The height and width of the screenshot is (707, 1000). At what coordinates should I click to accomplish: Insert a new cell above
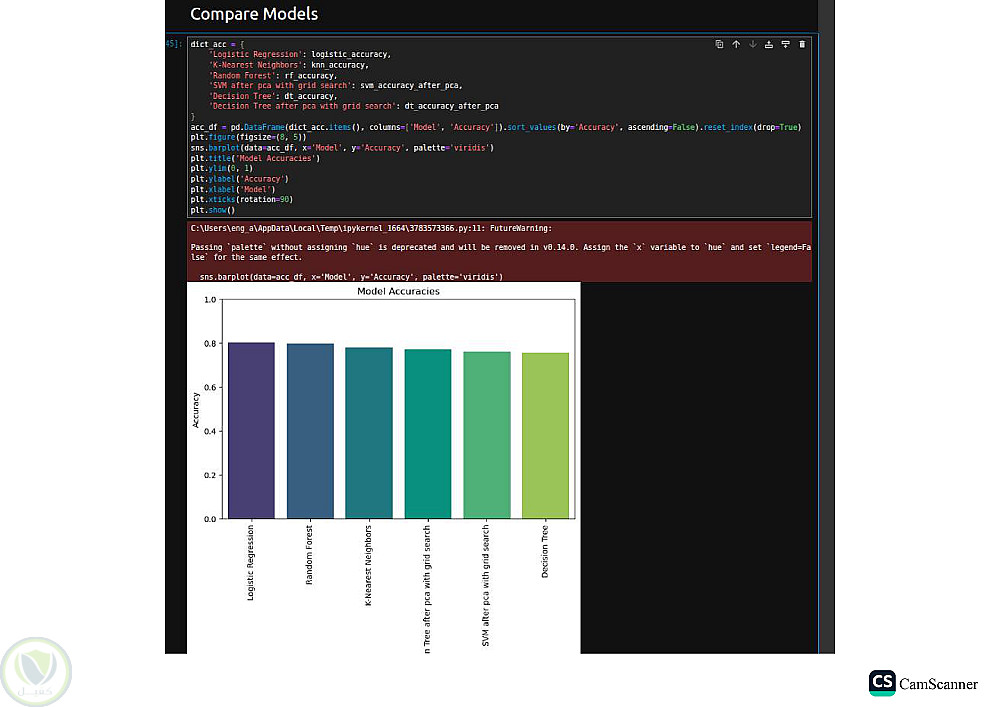click(x=769, y=44)
